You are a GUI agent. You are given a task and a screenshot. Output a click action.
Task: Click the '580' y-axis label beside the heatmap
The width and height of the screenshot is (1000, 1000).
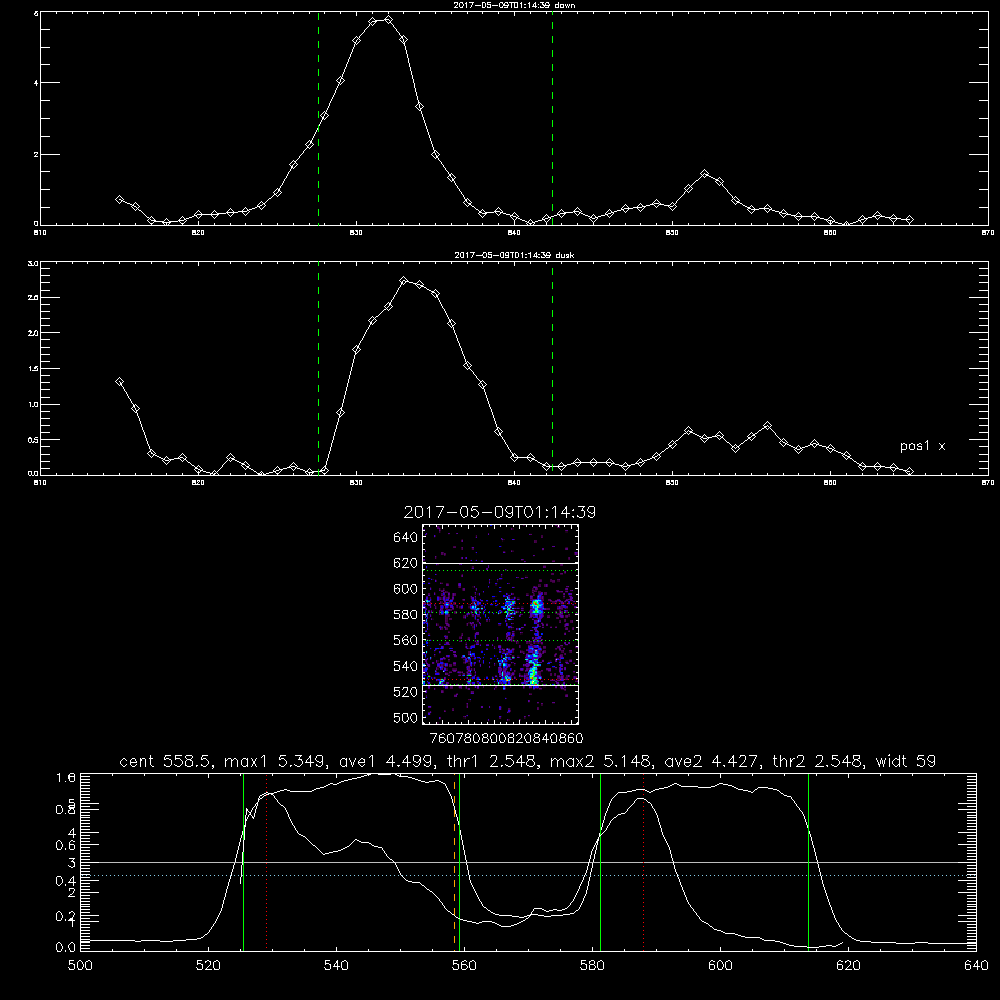pyautogui.click(x=406, y=615)
